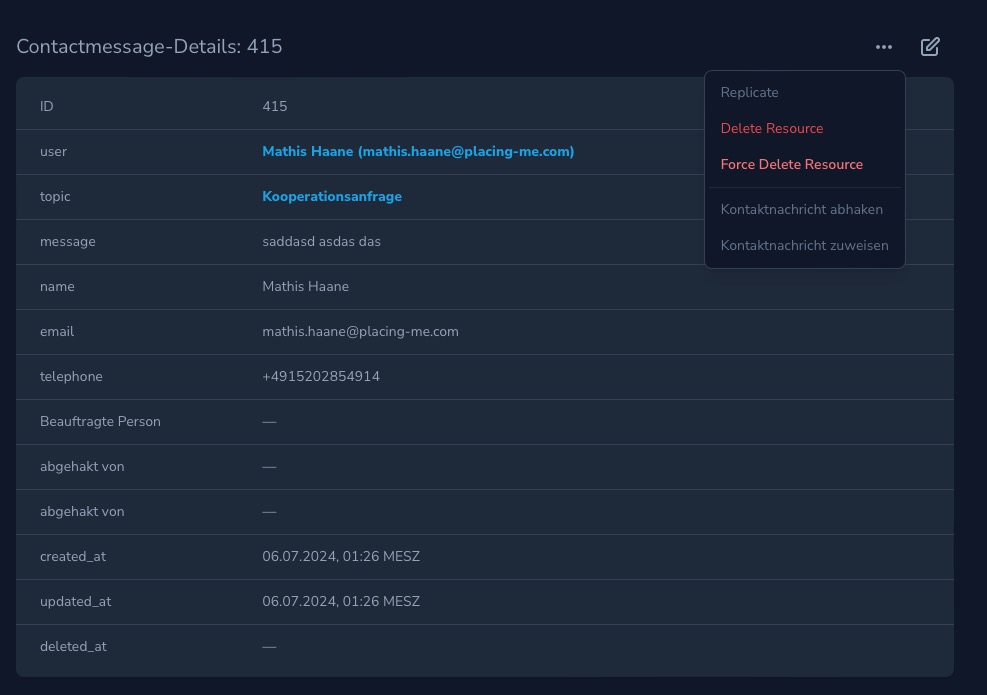Click the updated_at timestamp value
987x695 pixels.
click(340, 602)
